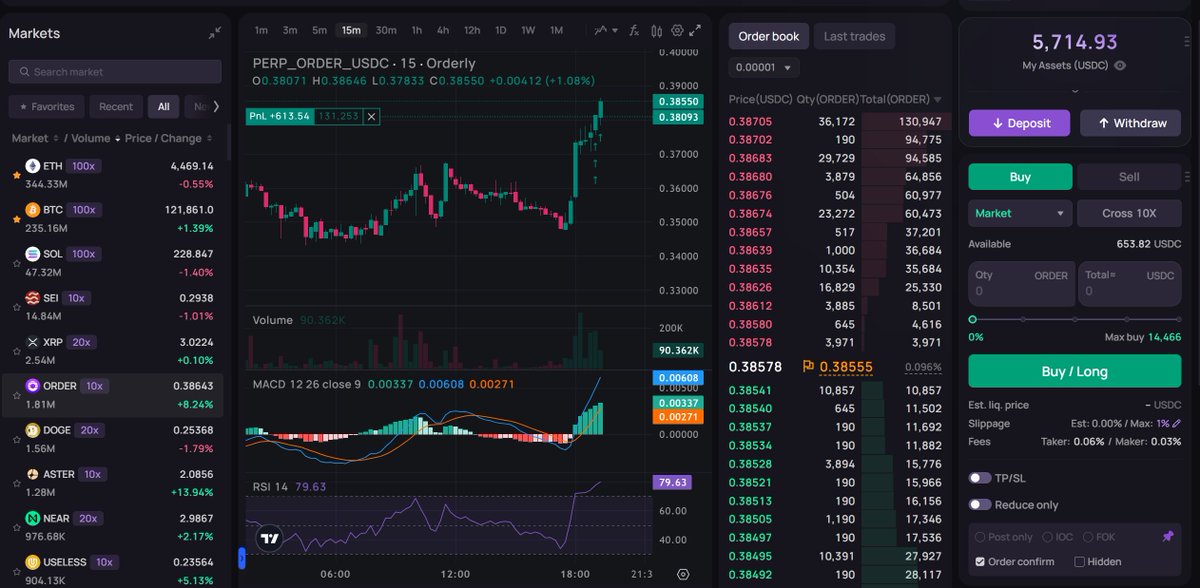Check the Hidden order checkbox

(x=1080, y=562)
